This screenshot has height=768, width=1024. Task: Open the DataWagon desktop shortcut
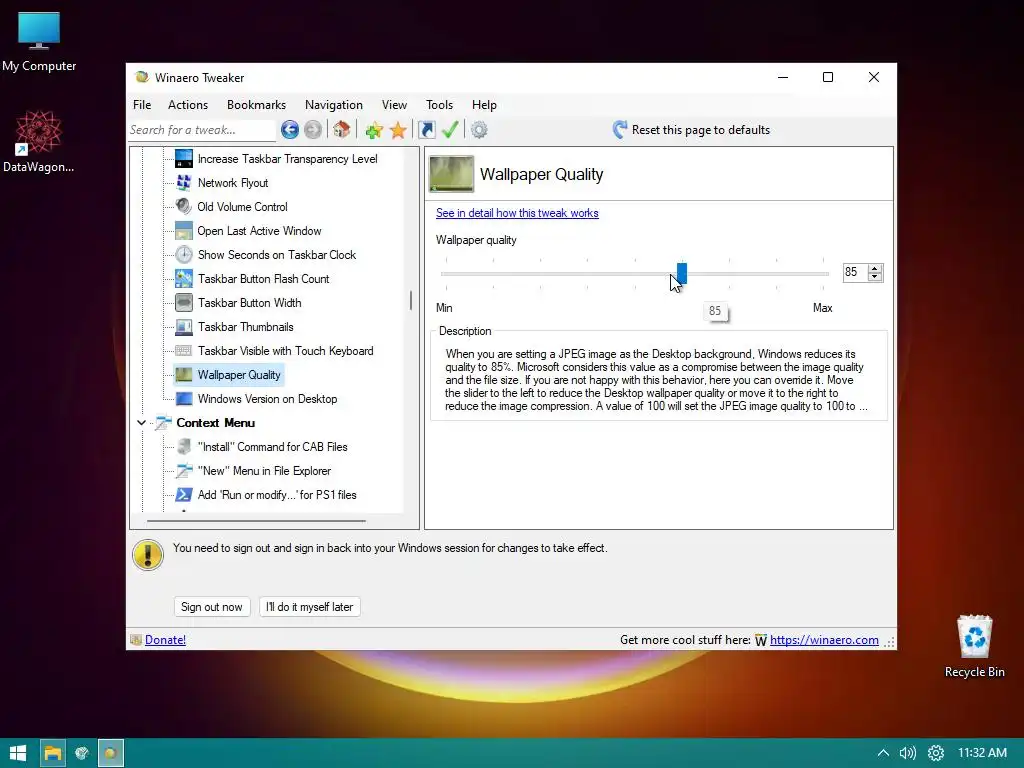(39, 133)
